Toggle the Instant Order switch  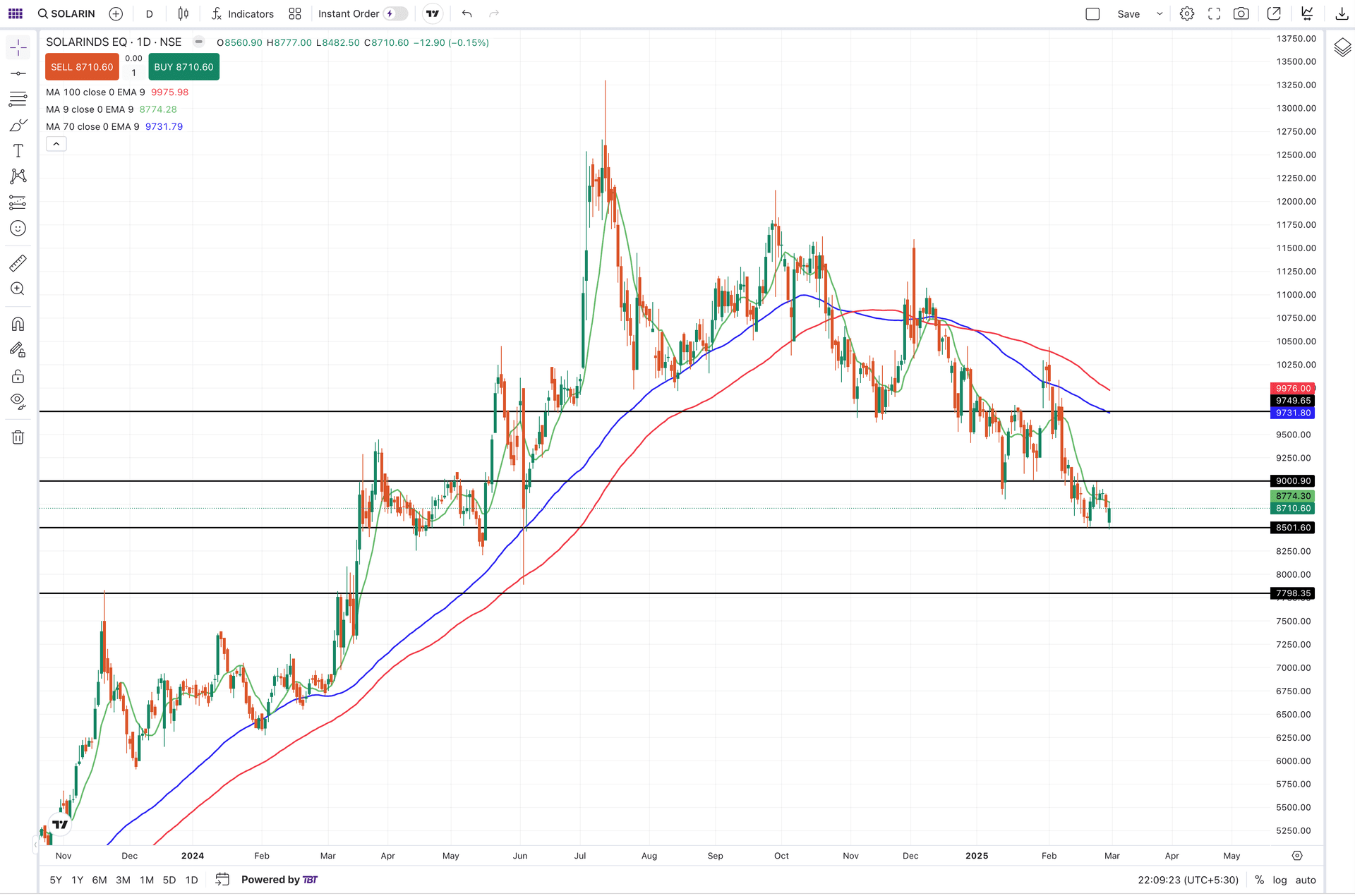395,13
